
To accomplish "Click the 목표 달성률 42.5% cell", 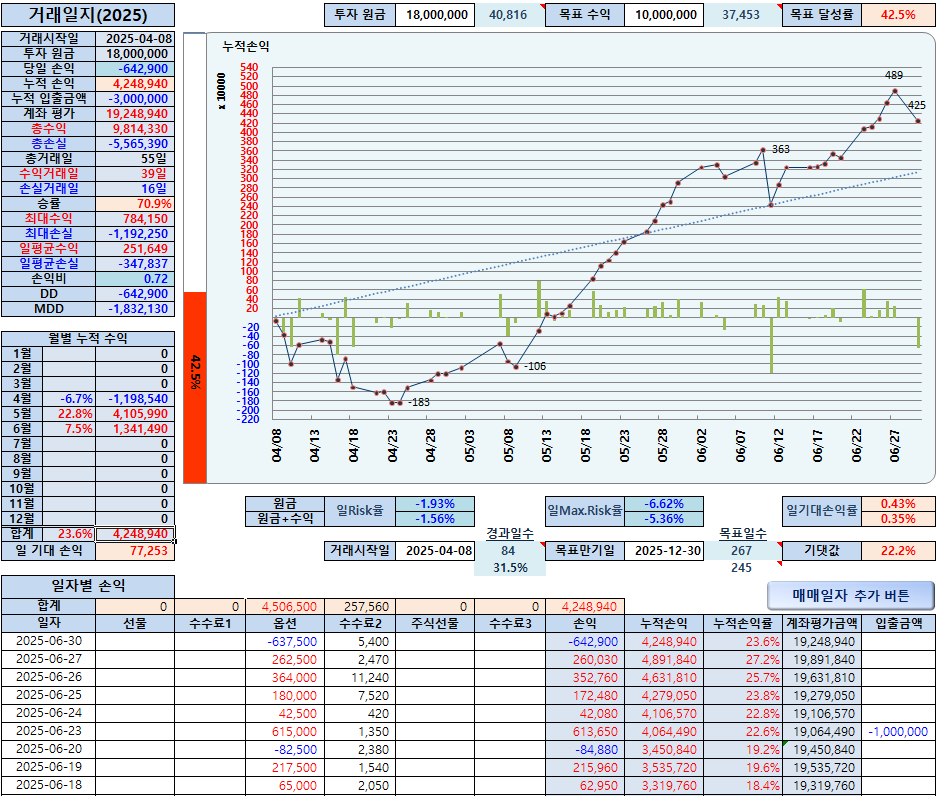I will [x=898, y=15].
